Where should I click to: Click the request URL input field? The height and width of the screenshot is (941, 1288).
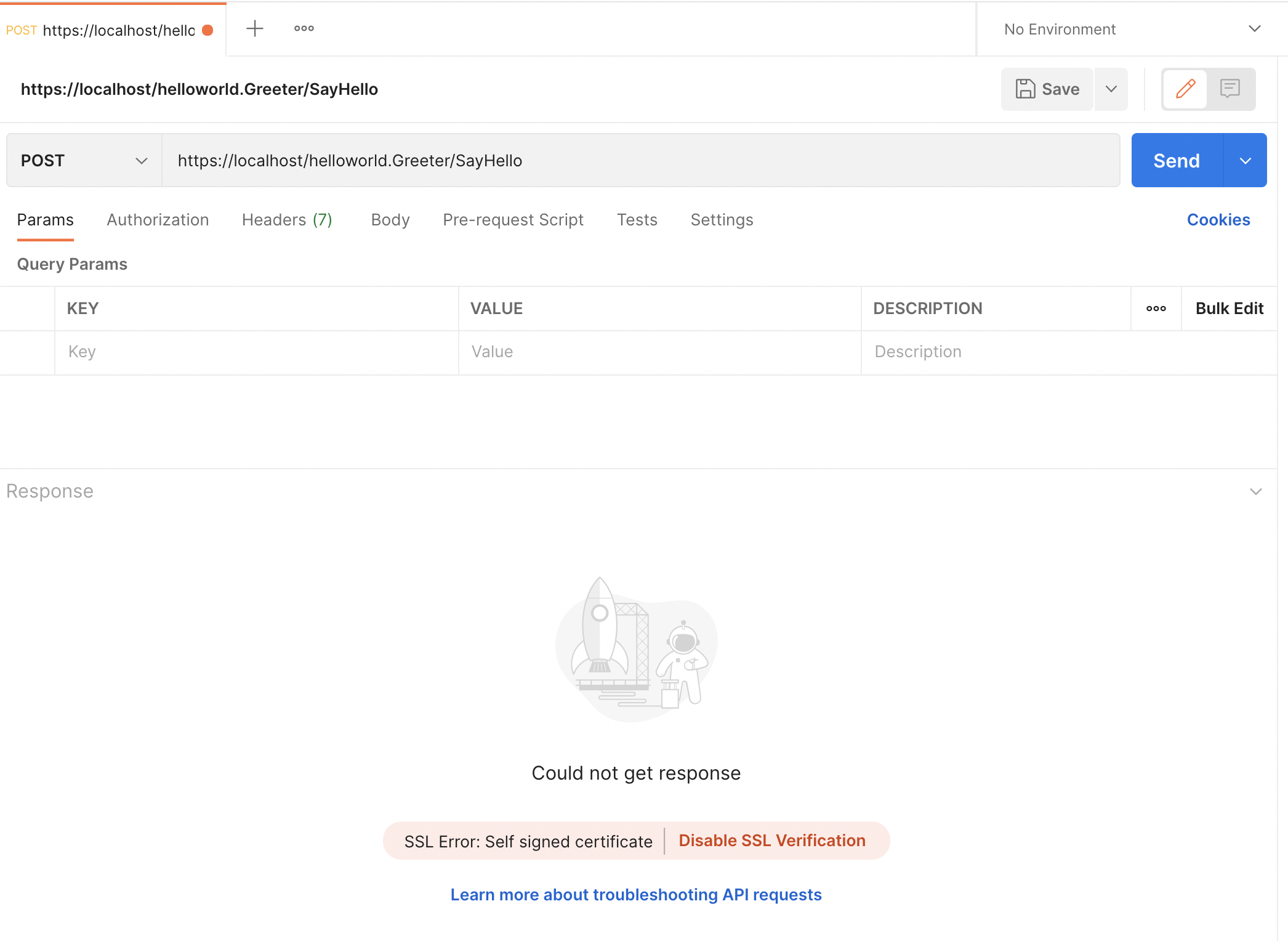pyautogui.click(x=640, y=161)
